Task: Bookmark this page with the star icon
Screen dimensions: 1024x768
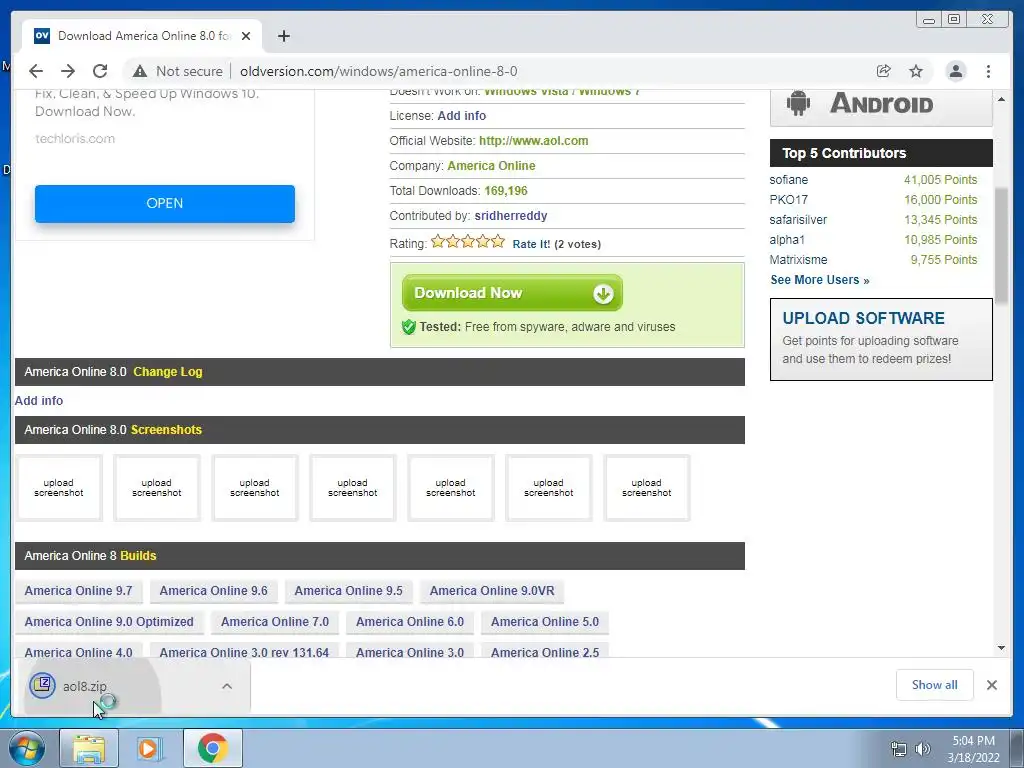Action: [916, 71]
